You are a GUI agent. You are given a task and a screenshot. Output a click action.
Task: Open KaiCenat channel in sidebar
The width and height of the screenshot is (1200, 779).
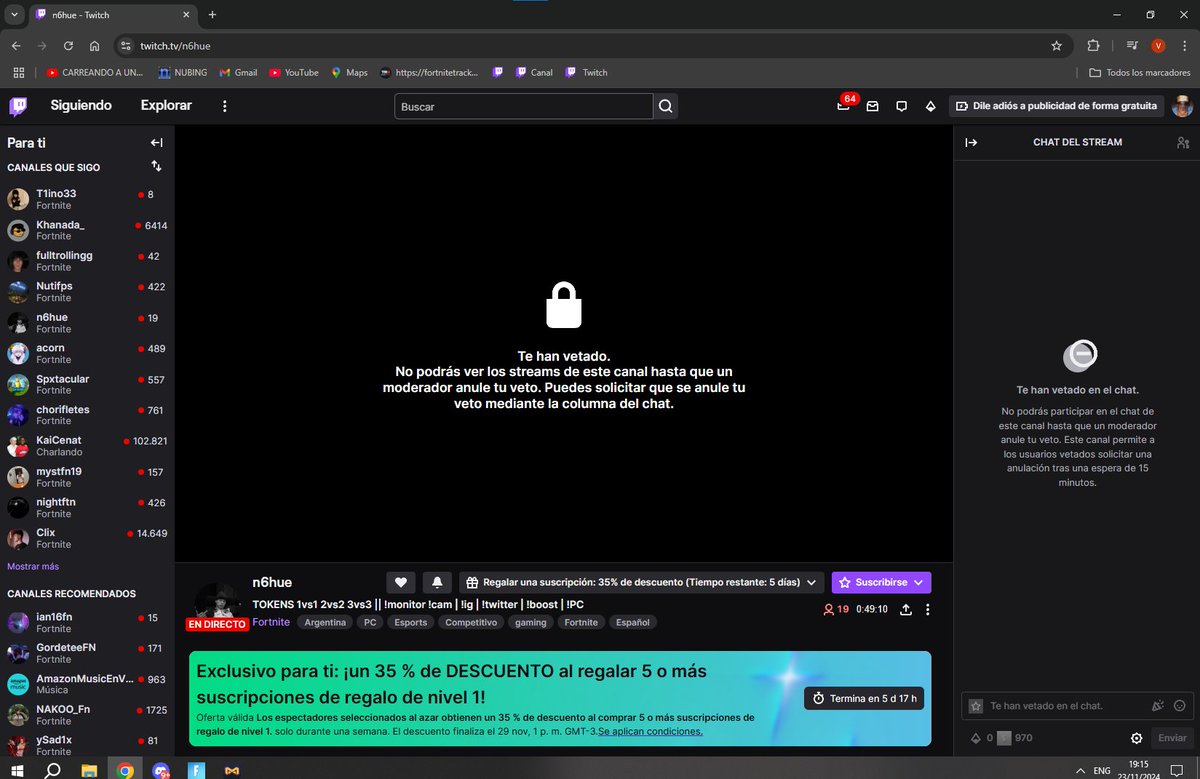tap(87, 446)
